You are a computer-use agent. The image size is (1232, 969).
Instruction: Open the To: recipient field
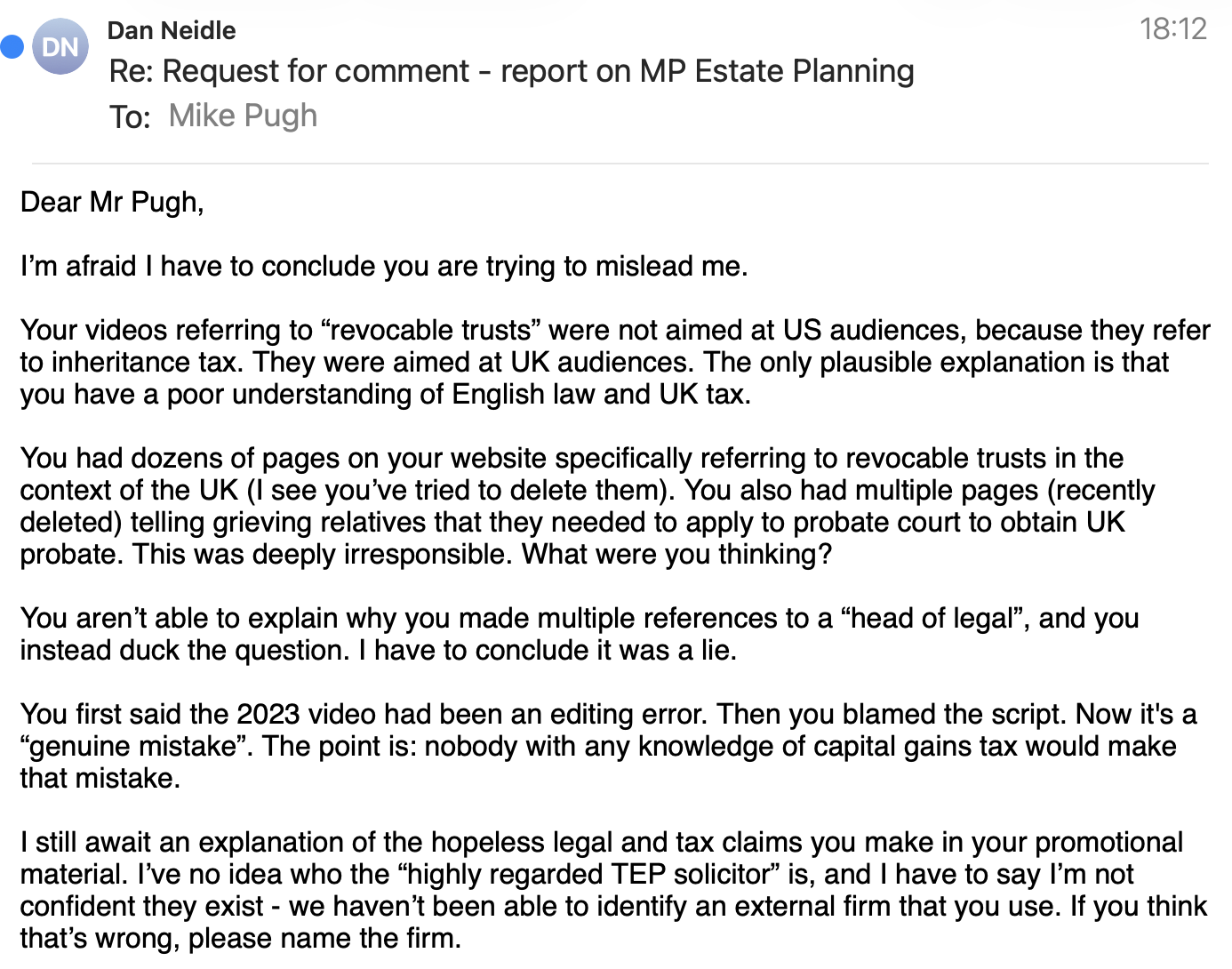click(130, 116)
